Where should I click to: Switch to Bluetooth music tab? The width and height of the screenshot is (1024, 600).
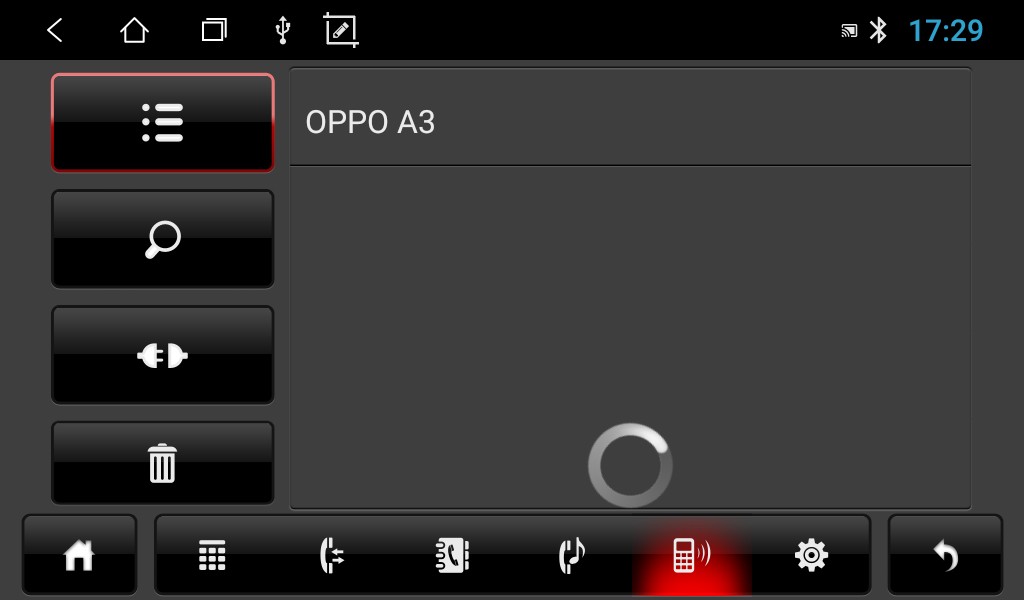[572, 556]
